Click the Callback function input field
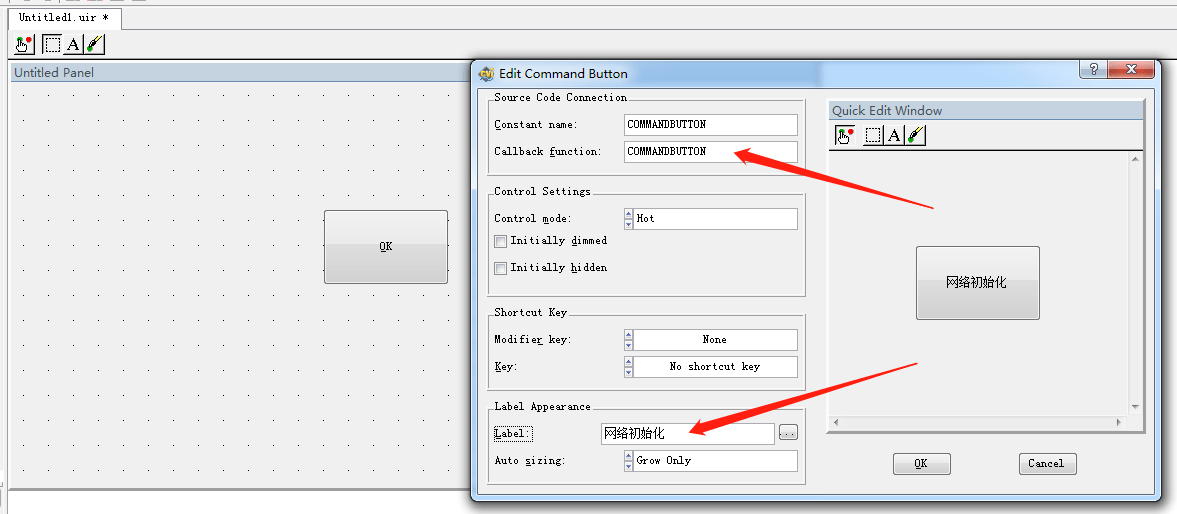 [x=711, y=152]
